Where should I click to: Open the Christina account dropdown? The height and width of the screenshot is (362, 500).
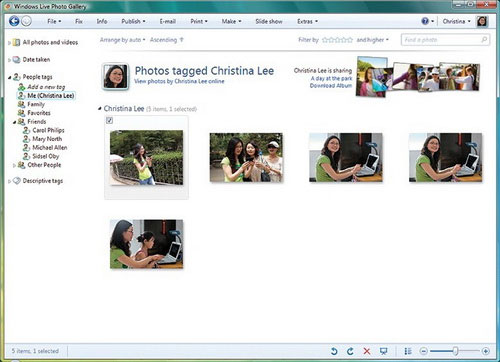pos(456,21)
